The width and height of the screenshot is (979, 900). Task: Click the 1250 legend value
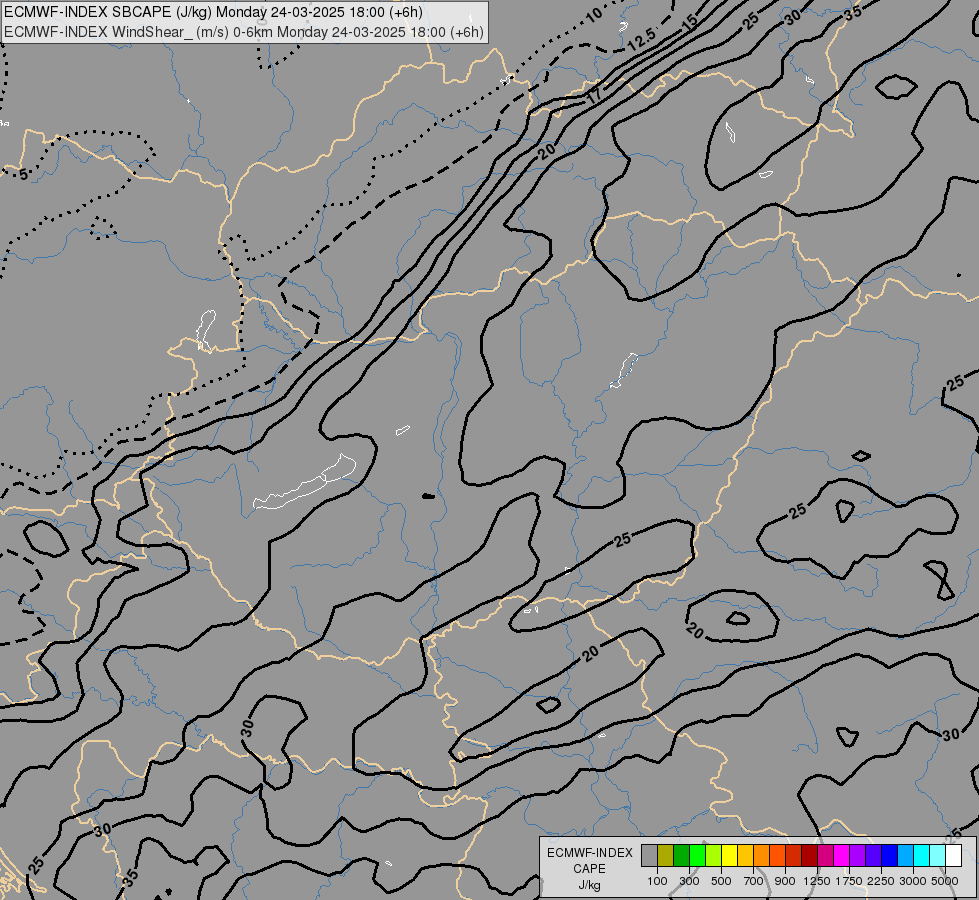click(817, 881)
